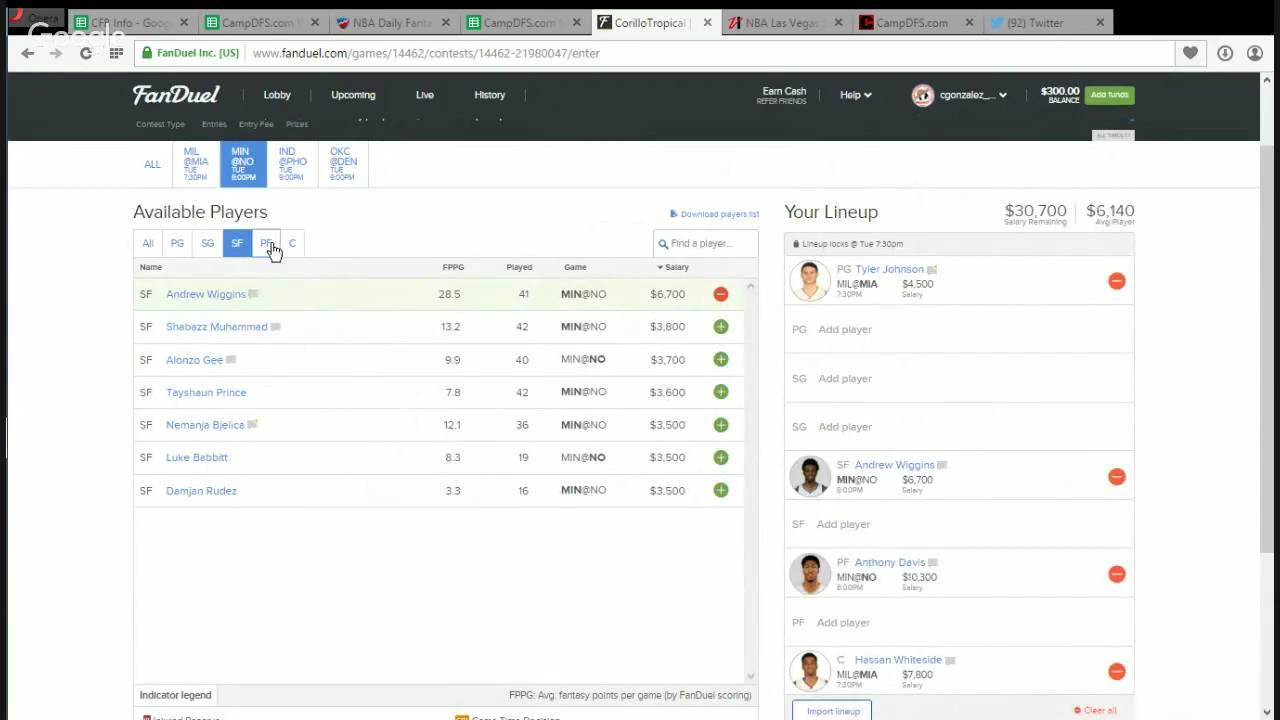
Task: Show SF position tab
Action: point(237,243)
